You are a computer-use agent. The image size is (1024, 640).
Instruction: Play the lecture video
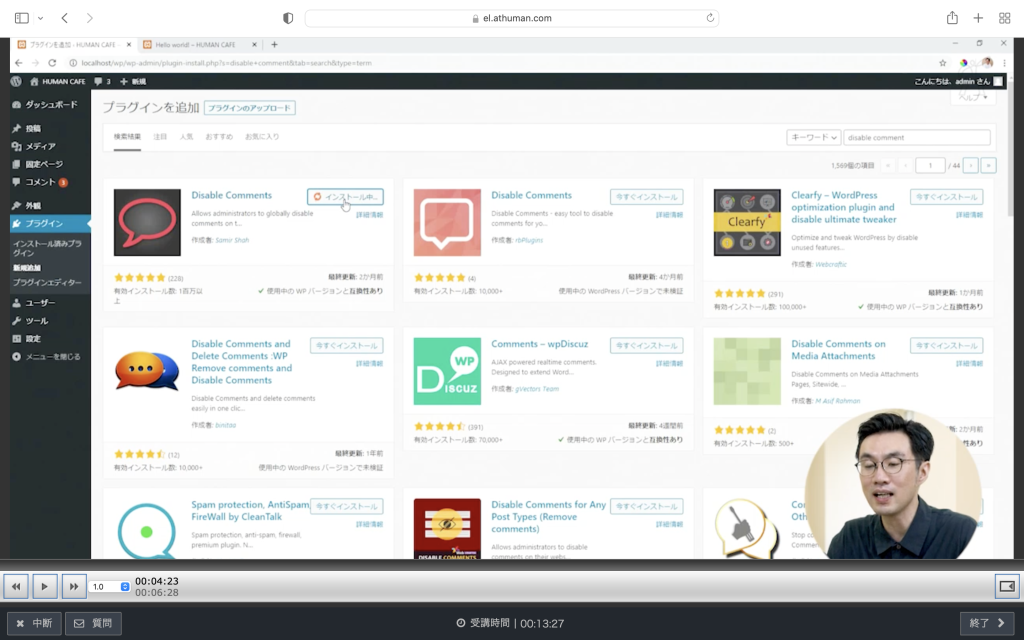(45, 586)
